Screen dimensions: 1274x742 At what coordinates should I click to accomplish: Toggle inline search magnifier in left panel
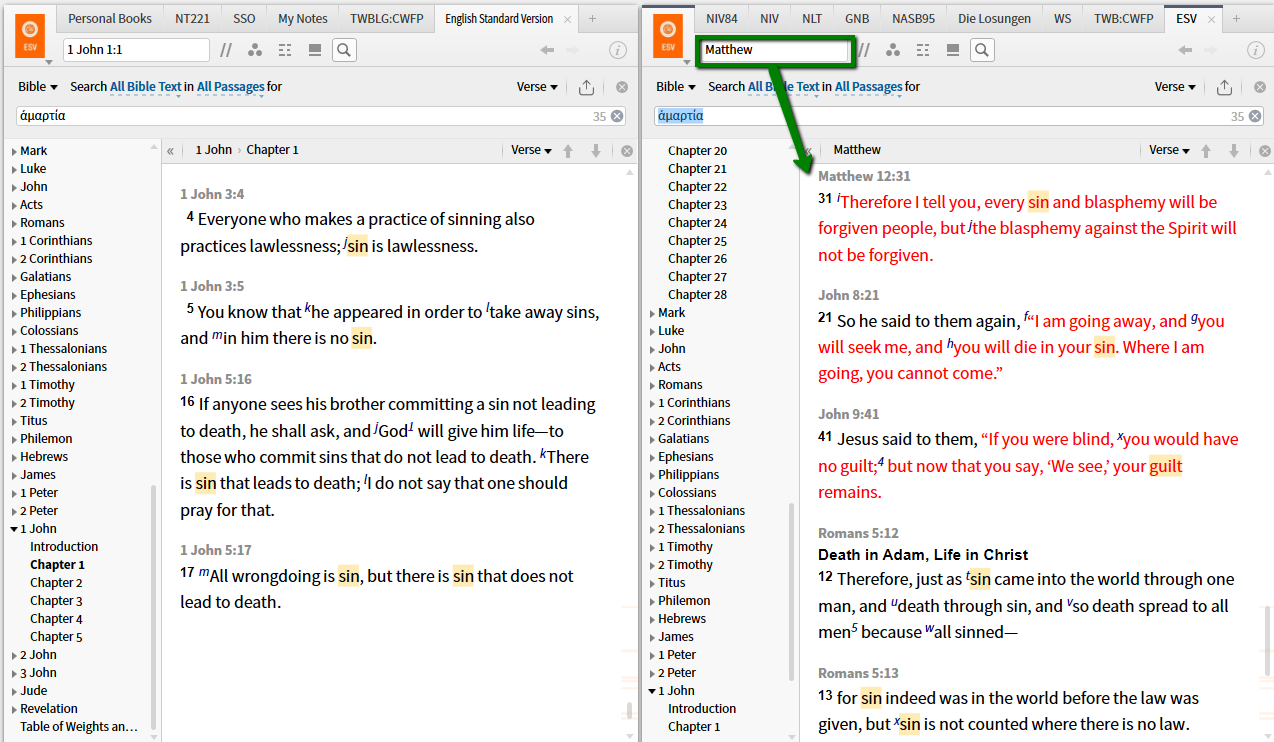click(344, 50)
